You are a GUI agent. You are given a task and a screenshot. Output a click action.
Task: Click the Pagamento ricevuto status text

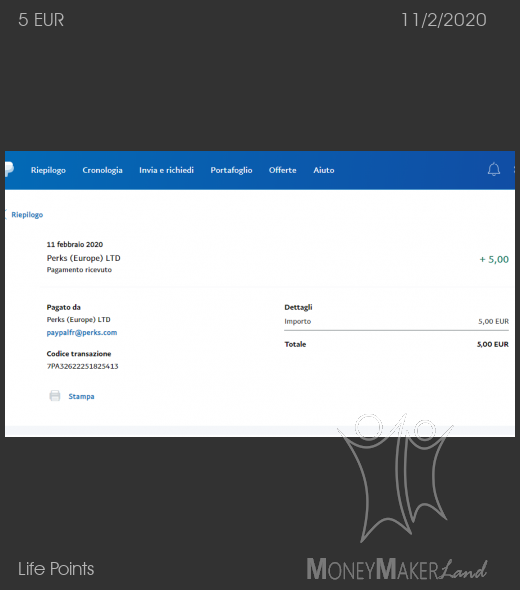click(79, 270)
